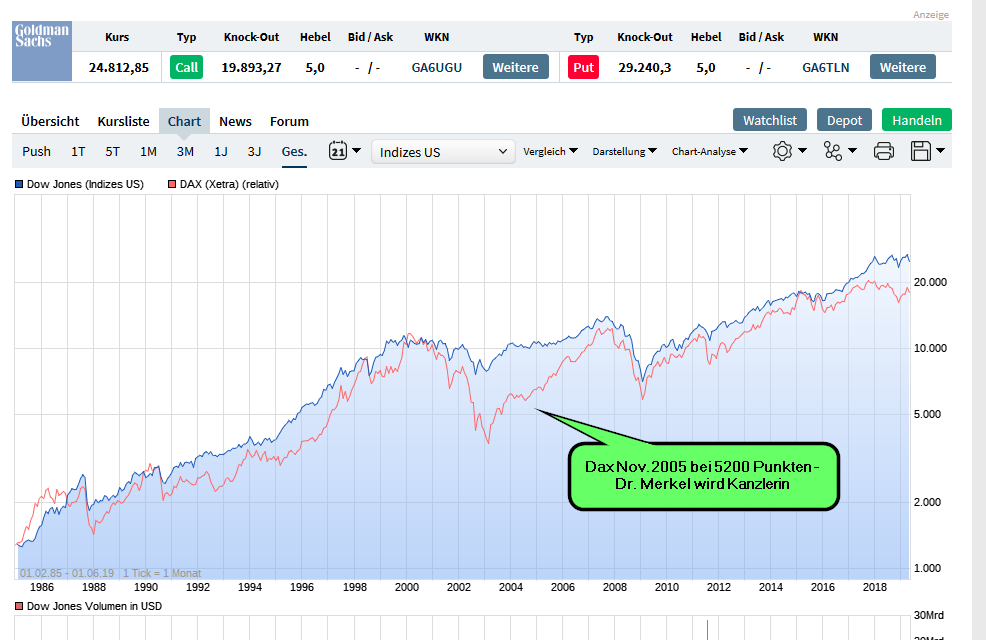Open the Chart-Analyse dropdown
Screen dimensions: 986x640
(x=710, y=152)
